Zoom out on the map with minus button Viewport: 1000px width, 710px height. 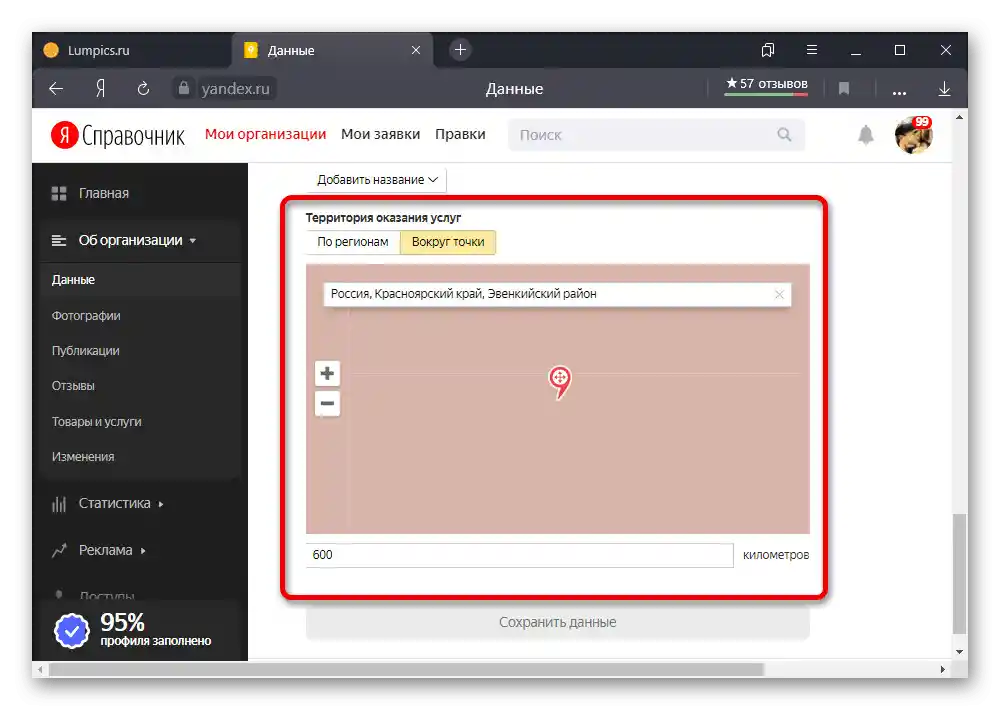tap(327, 403)
